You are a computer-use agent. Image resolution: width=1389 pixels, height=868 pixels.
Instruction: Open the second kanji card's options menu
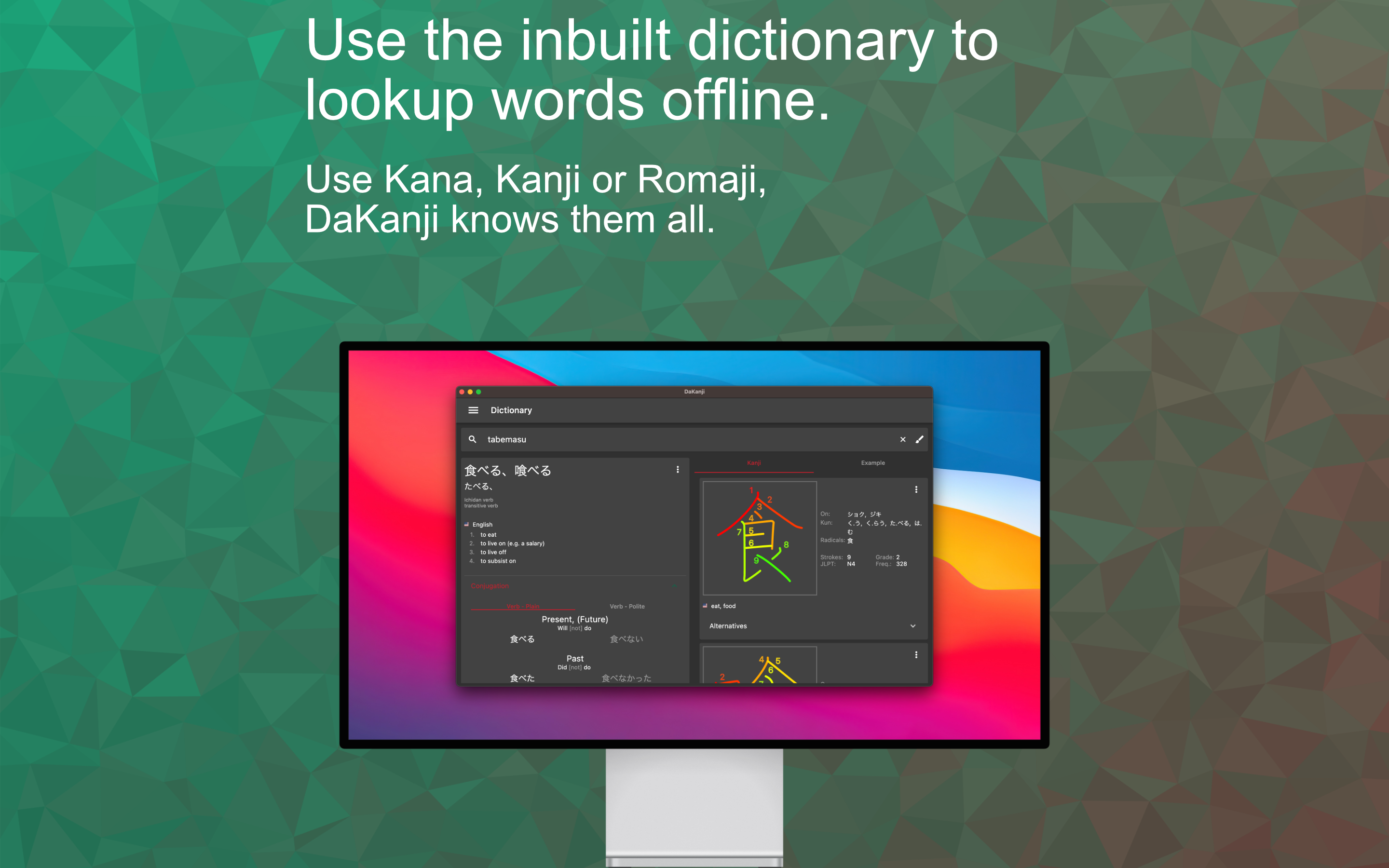click(x=916, y=654)
